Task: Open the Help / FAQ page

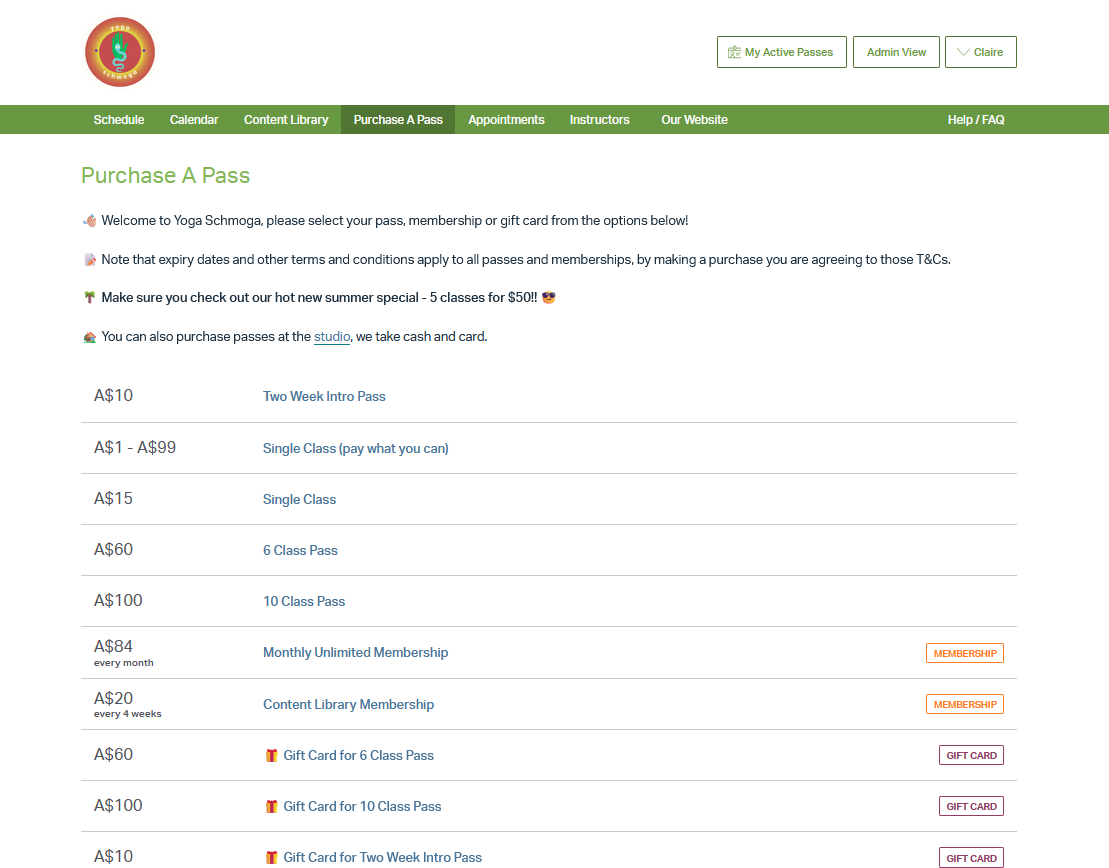Action: pyautogui.click(x=976, y=119)
